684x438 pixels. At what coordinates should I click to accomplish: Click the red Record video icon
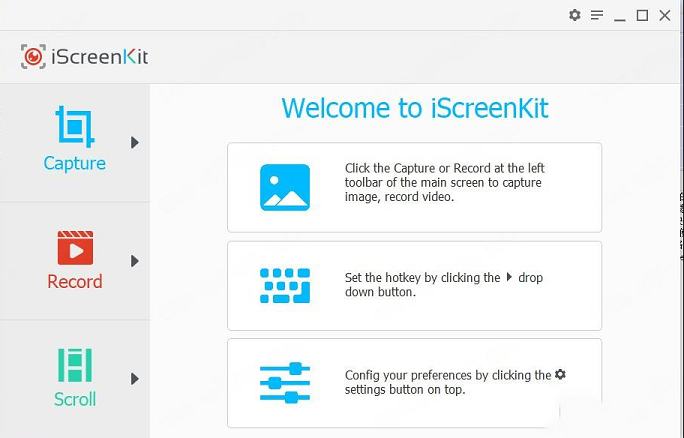click(x=75, y=247)
